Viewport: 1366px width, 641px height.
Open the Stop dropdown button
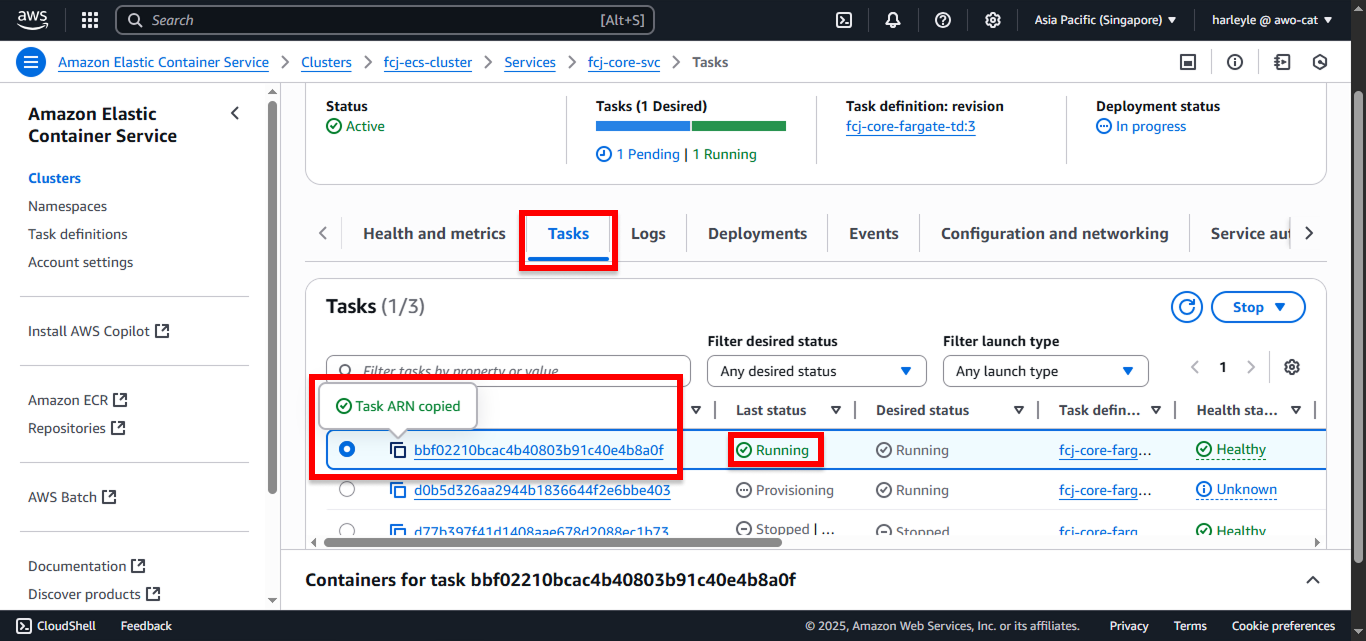pyautogui.click(x=1258, y=307)
